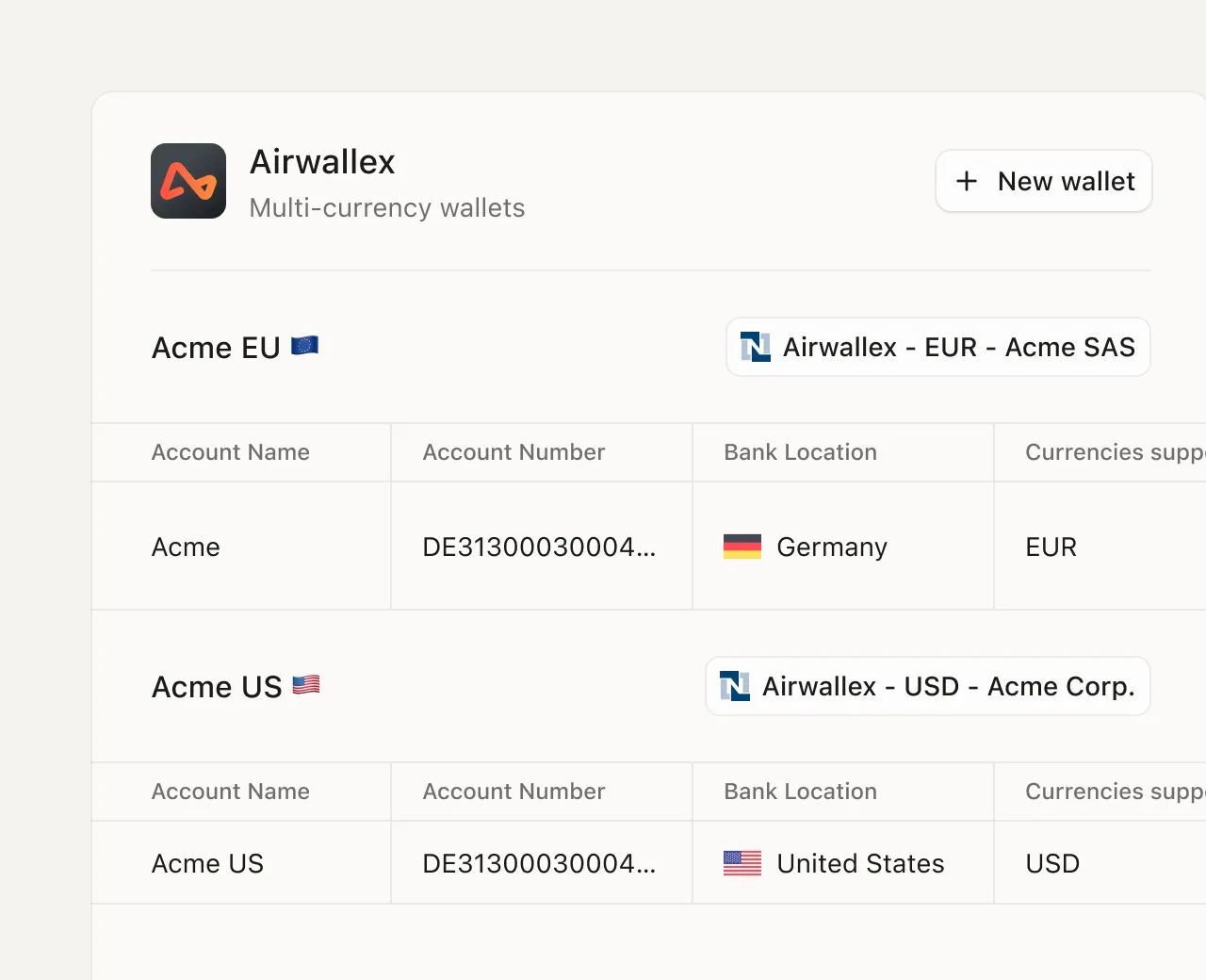Select the Acme EU wallet heading
Viewport: 1206px width, 980px height.
coord(216,348)
